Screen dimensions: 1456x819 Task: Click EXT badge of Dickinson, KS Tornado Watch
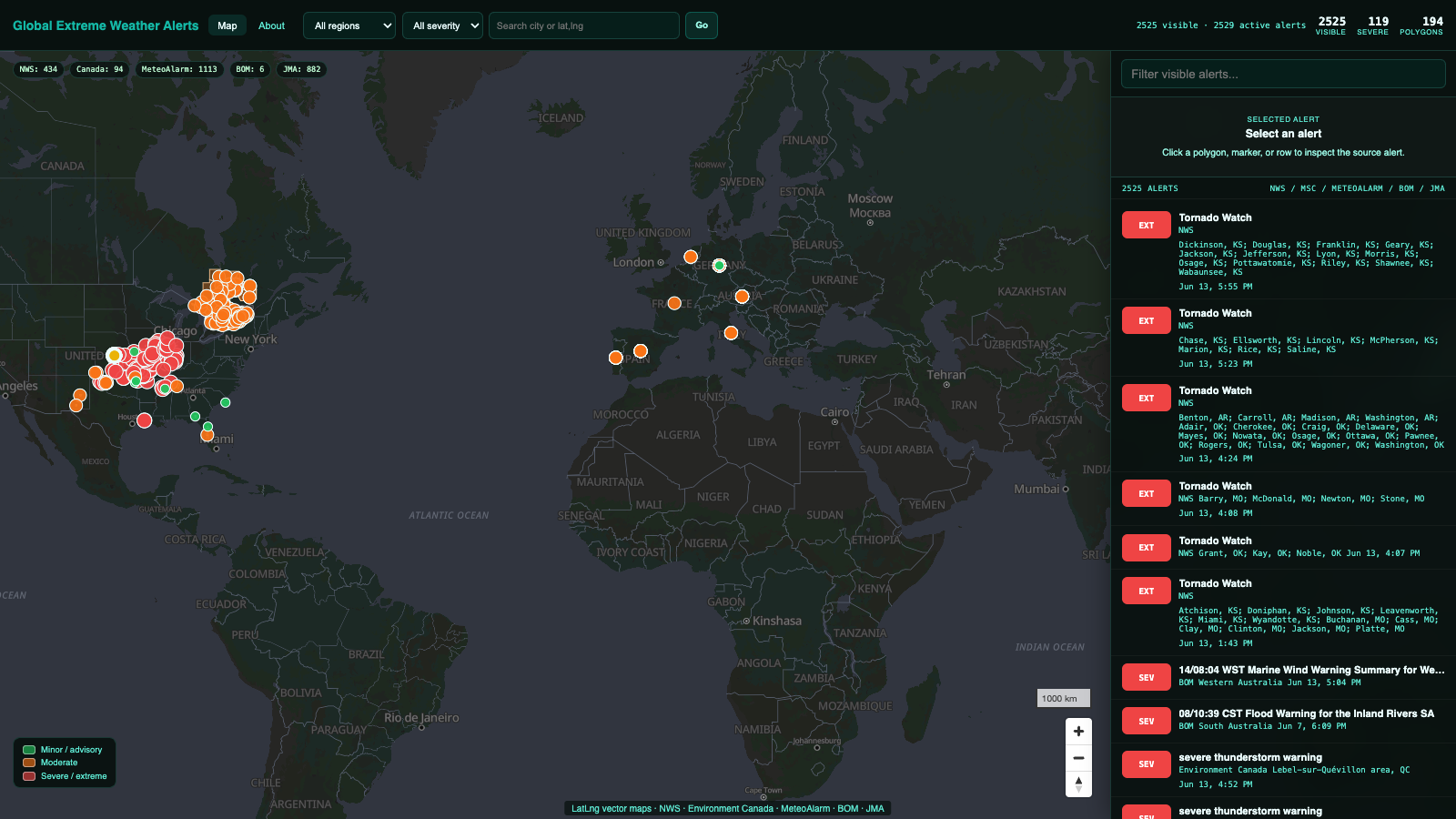coord(1146,225)
